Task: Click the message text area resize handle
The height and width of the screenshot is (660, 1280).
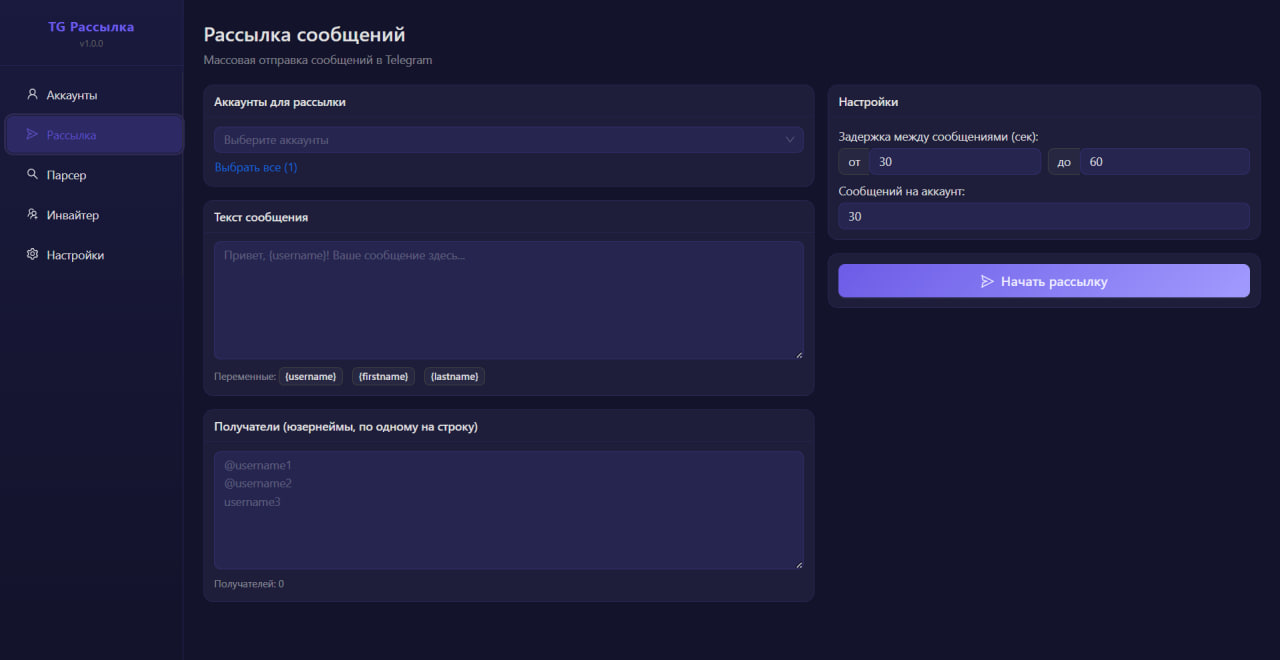Action: [x=798, y=354]
